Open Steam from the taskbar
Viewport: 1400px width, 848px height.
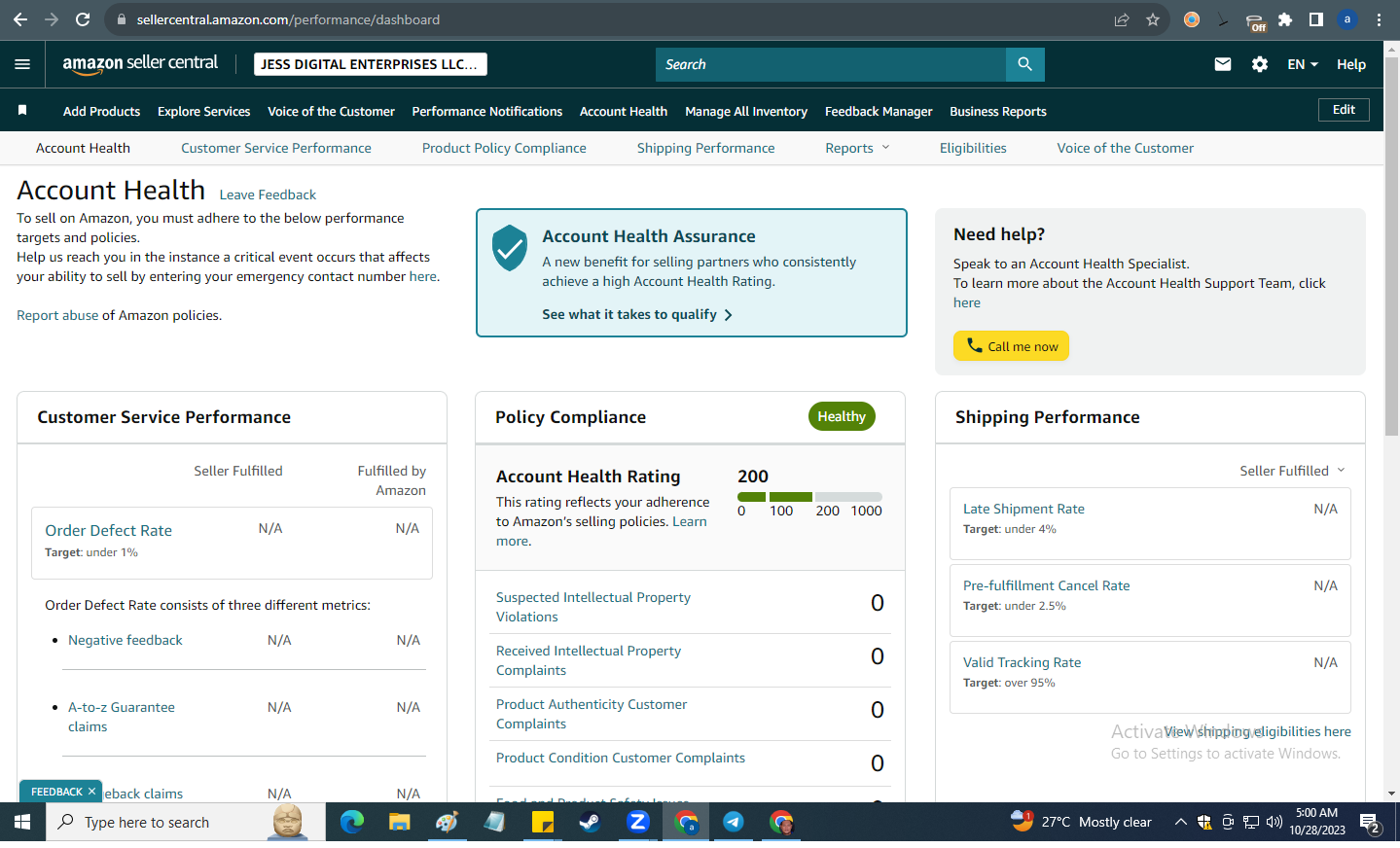590,822
